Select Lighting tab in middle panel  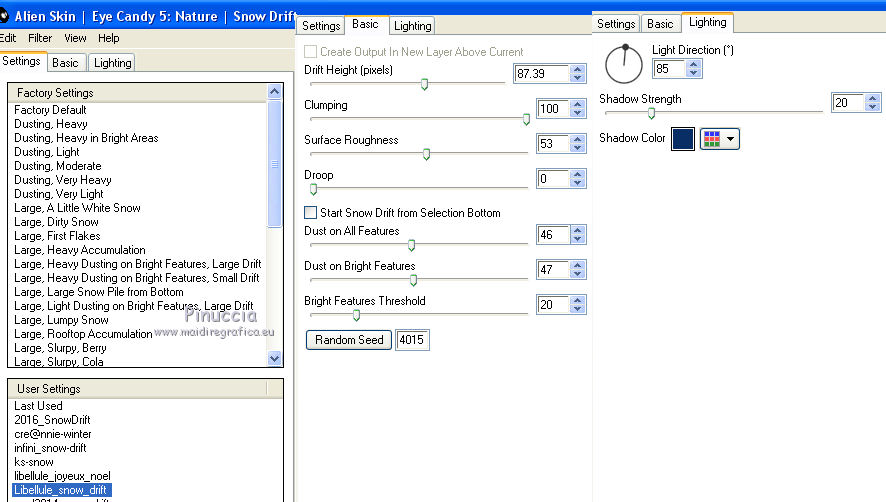[x=412, y=25]
